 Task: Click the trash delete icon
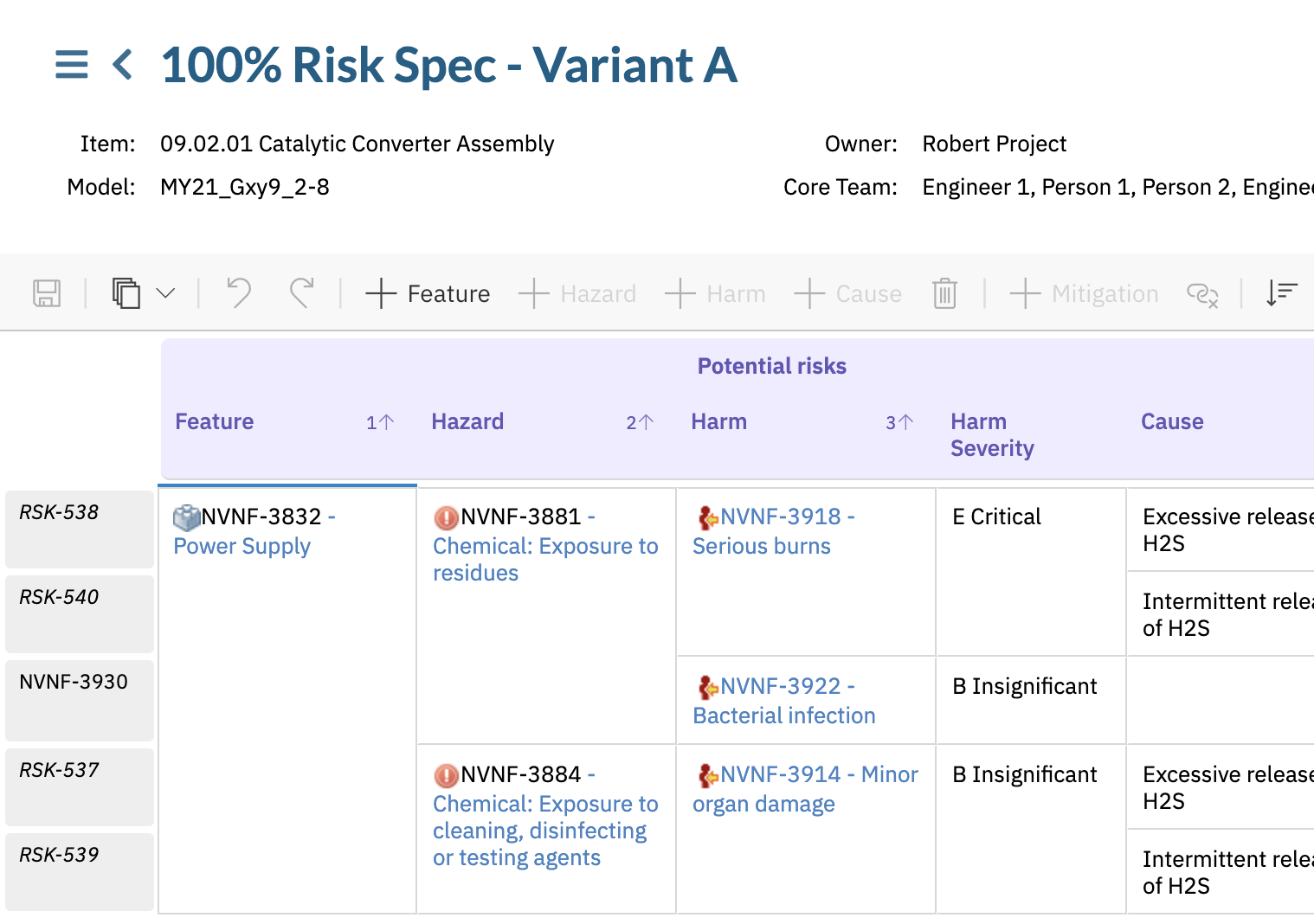coord(944,294)
